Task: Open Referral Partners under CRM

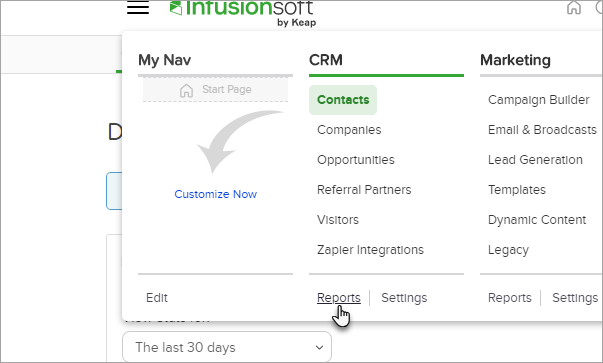Action: pos(364,190)
